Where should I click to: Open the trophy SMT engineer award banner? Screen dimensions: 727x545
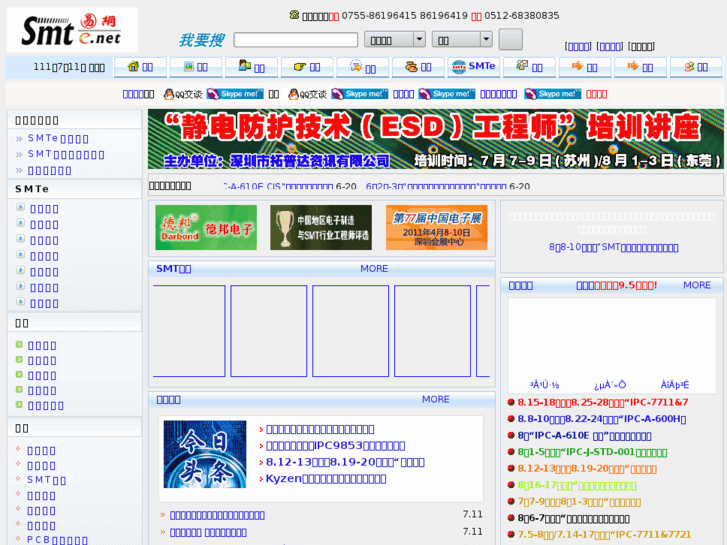coord(321,228)
